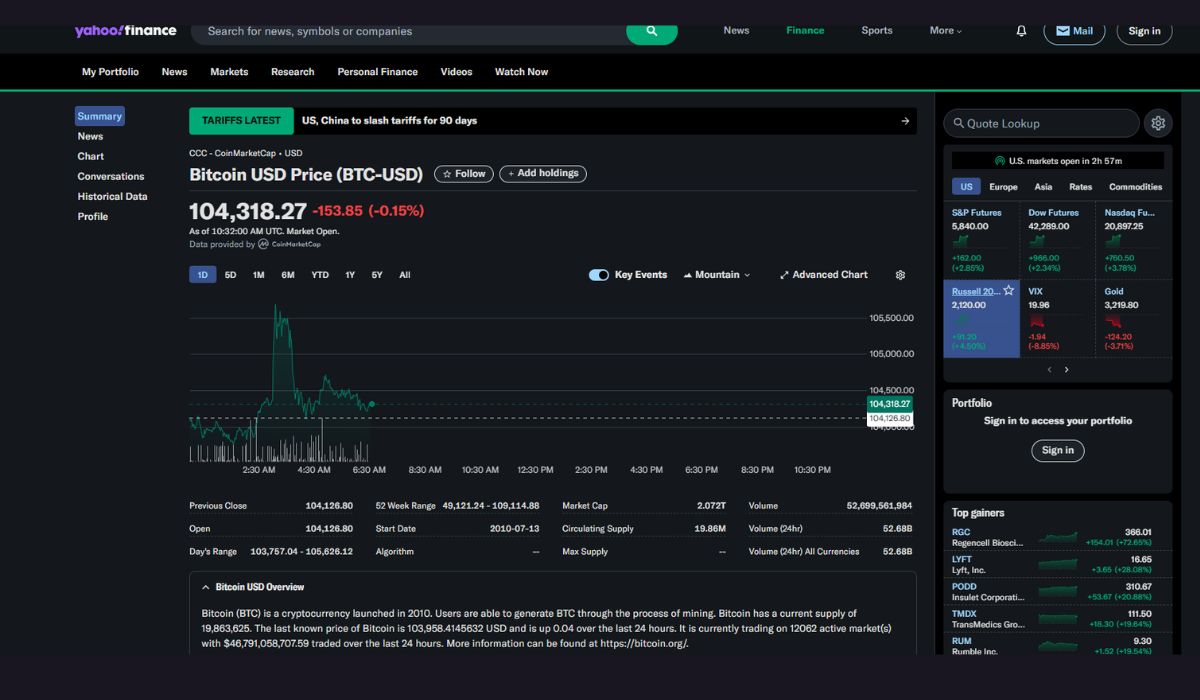This screenshot has height=700, width=1200.
Task: Open Conversations in sidebar
Action: (x=111, y=176)
